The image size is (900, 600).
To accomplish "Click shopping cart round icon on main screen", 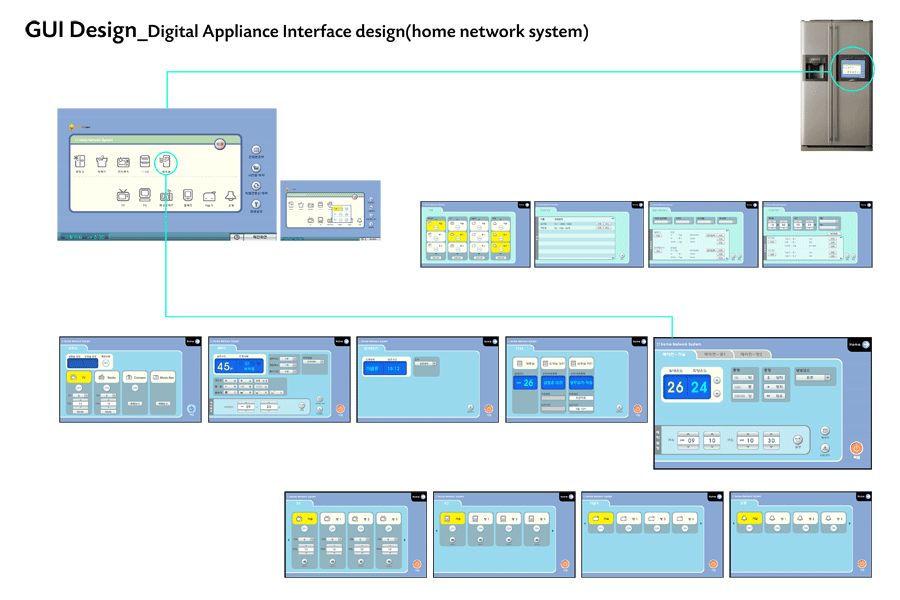I will click(x=256, y=168).
